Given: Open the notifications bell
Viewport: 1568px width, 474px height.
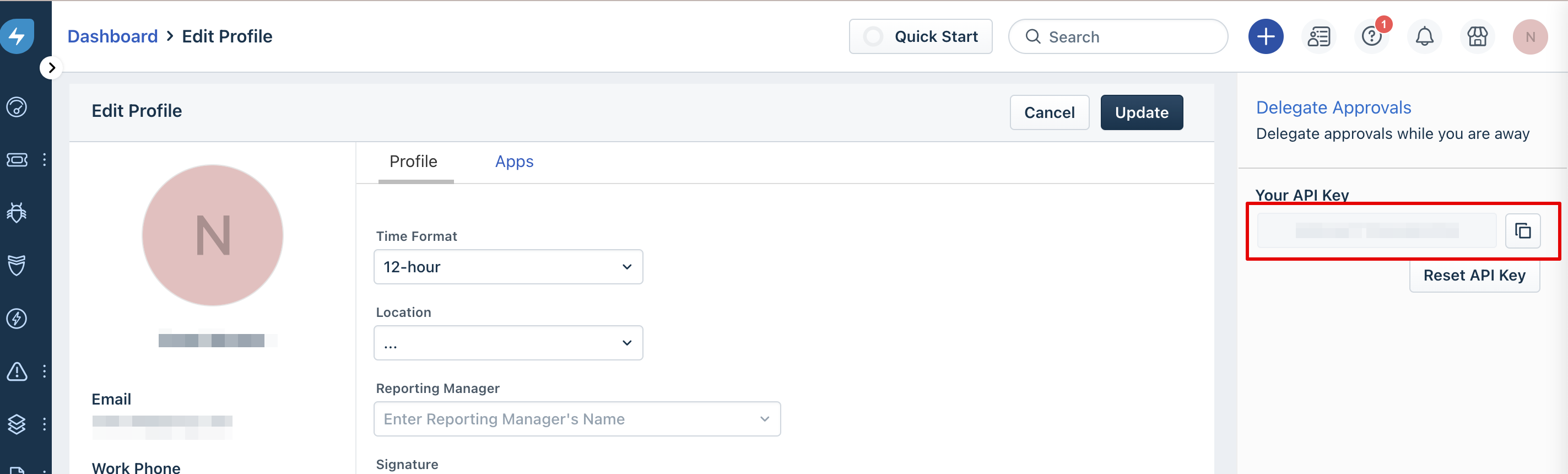Looking at the screenshot, I should [1424, 36].
